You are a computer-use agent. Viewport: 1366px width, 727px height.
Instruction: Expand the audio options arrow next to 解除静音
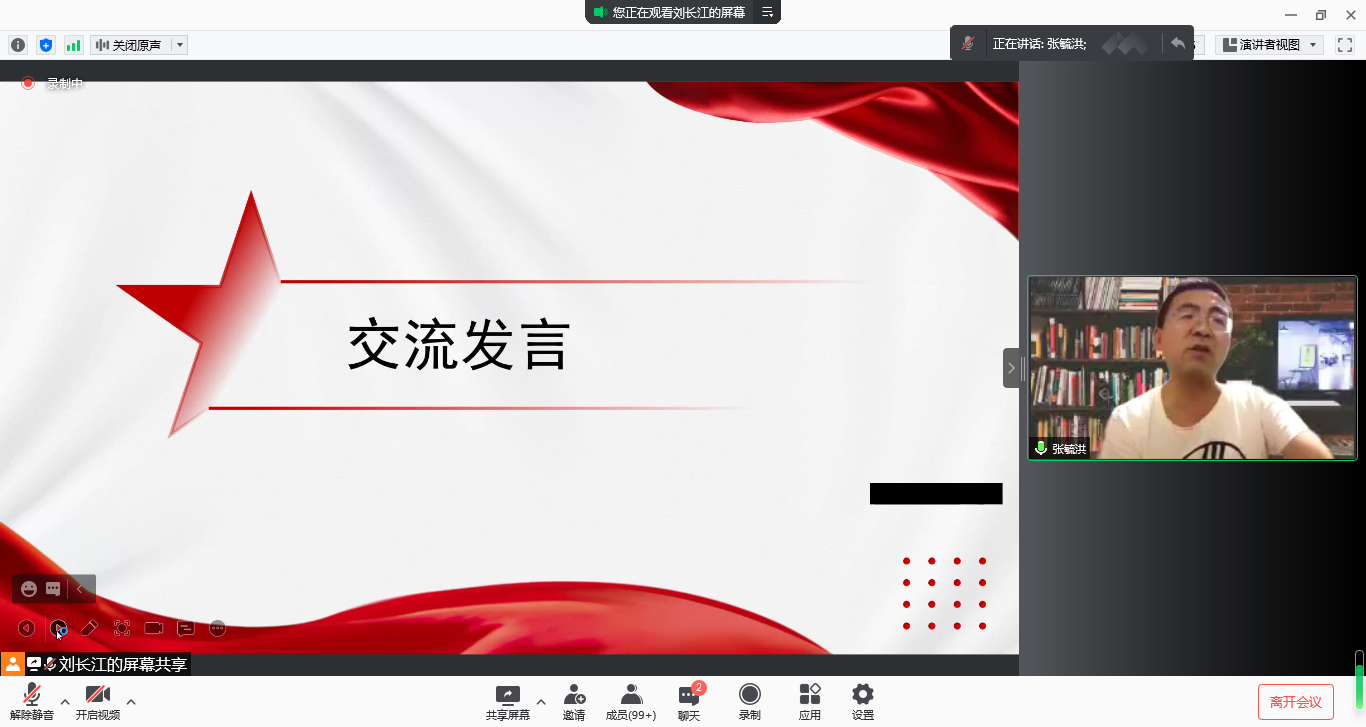point(65,701)
